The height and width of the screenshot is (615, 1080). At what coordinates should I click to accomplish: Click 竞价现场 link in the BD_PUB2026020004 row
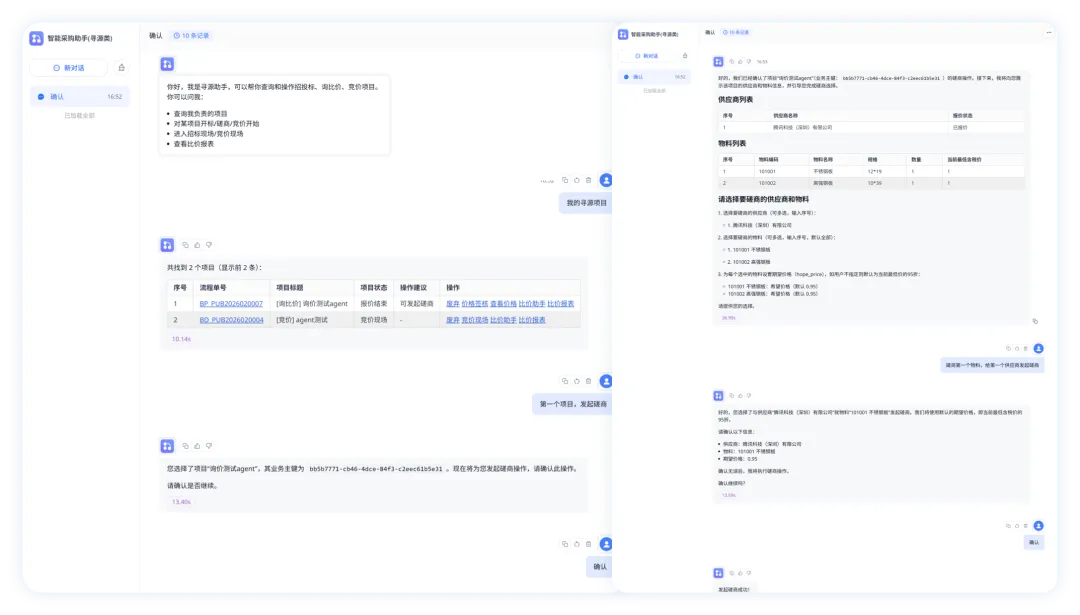475,320
